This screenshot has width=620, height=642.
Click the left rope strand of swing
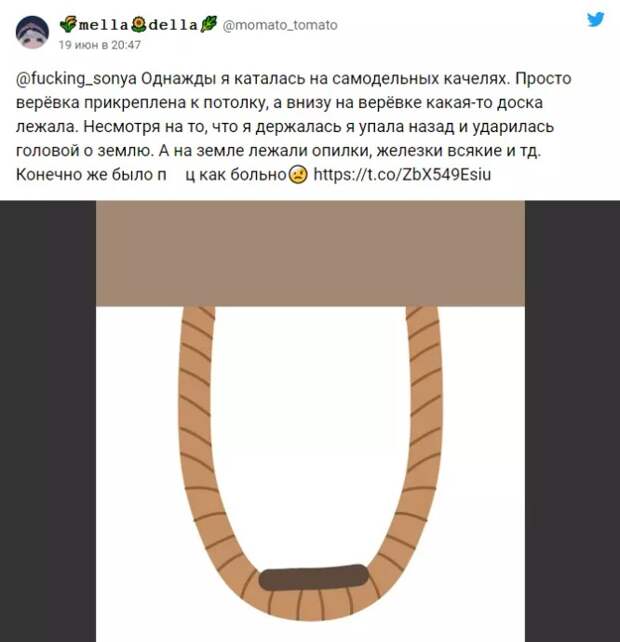tap(196, 430)
